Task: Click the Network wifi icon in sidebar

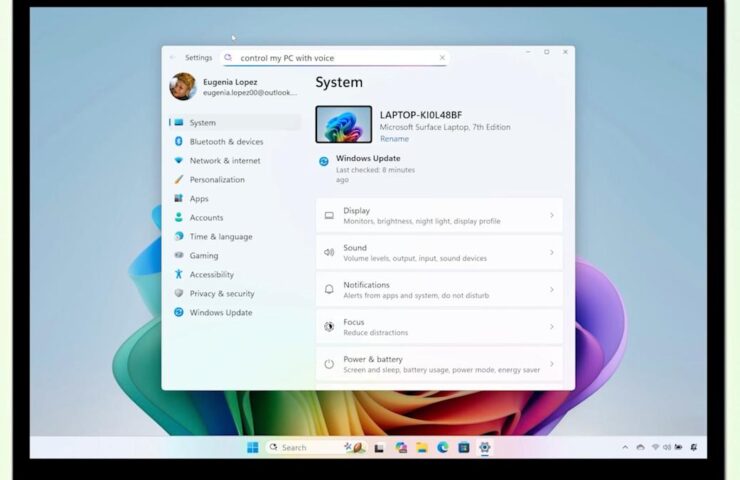Action: click(x=178, y=160)
